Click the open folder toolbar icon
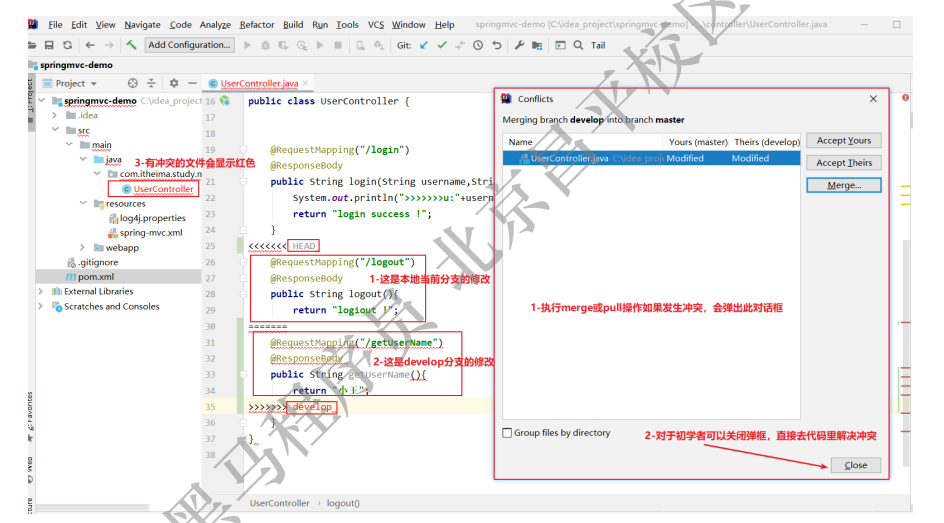 click(32, 45)
